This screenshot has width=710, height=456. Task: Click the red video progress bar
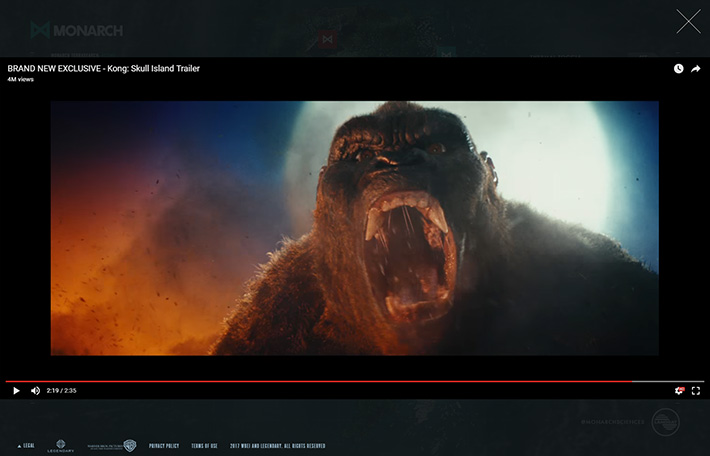pyautogui.click(x=300, y=381)
